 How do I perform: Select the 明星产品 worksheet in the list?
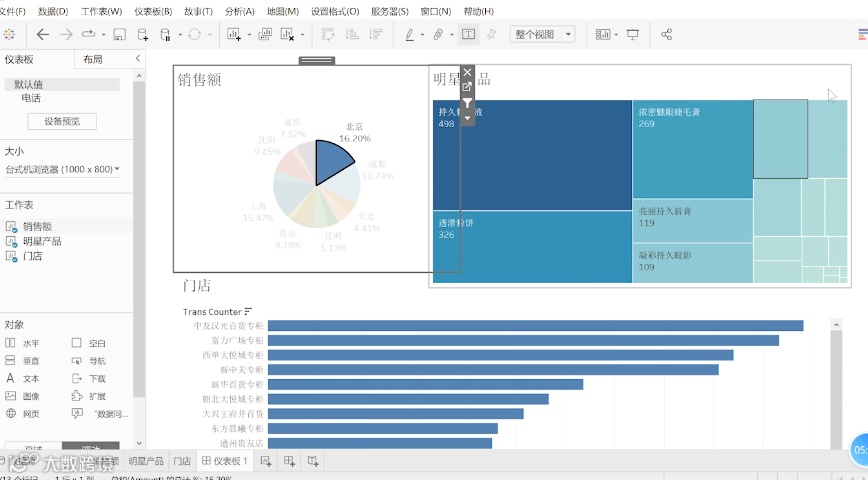click(42, 241)
